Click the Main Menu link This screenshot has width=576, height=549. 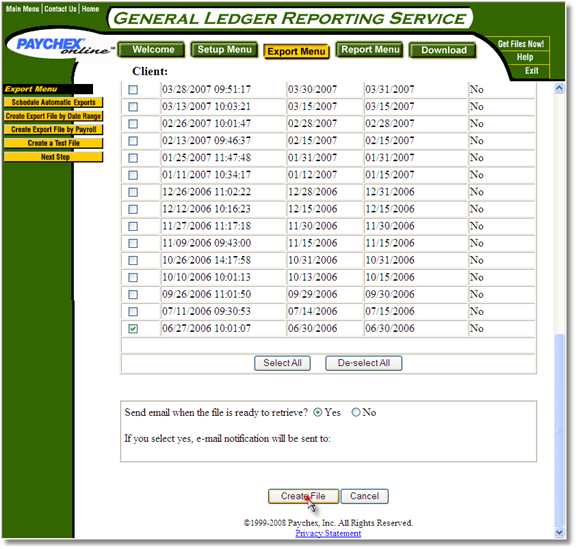click(x=22, y=9)
